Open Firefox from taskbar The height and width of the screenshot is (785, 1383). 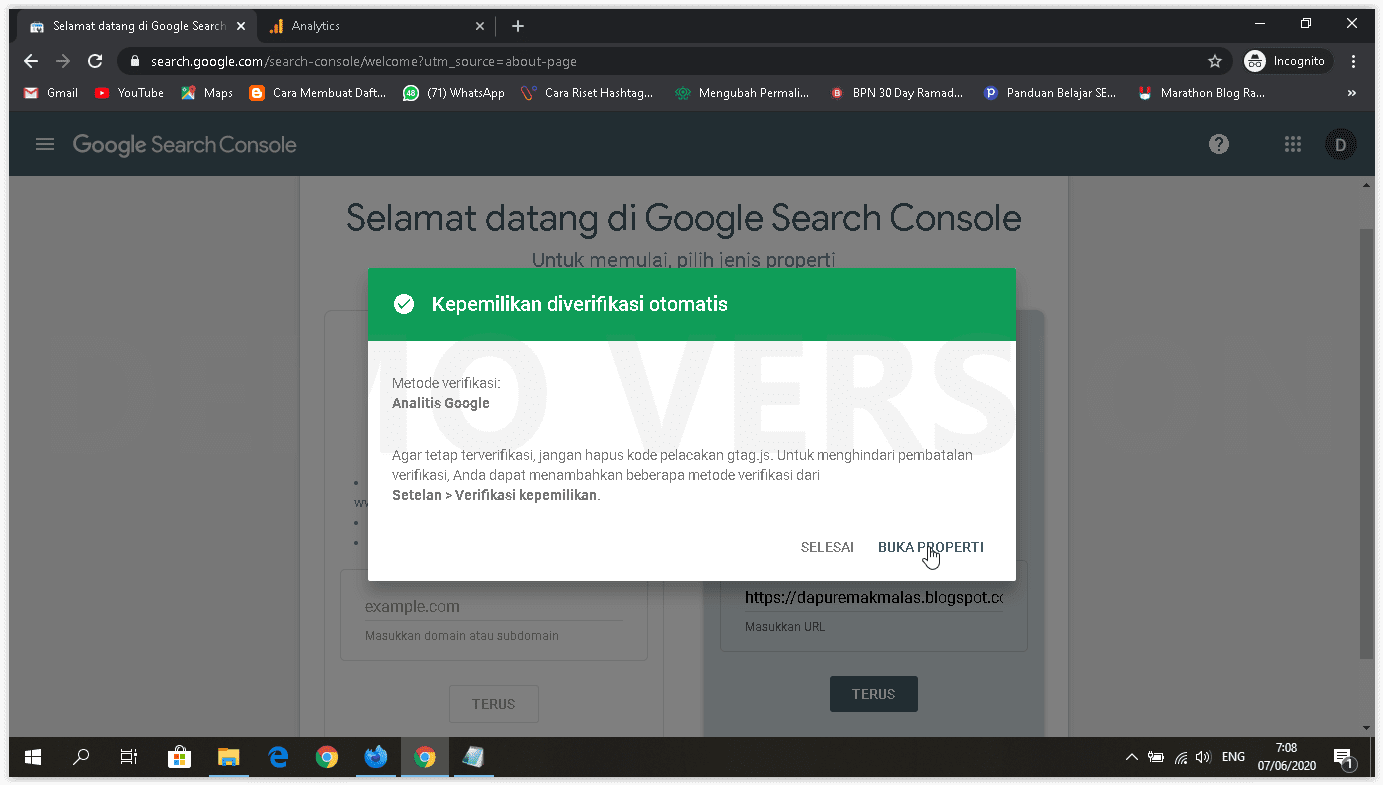[x=376, y=757]
